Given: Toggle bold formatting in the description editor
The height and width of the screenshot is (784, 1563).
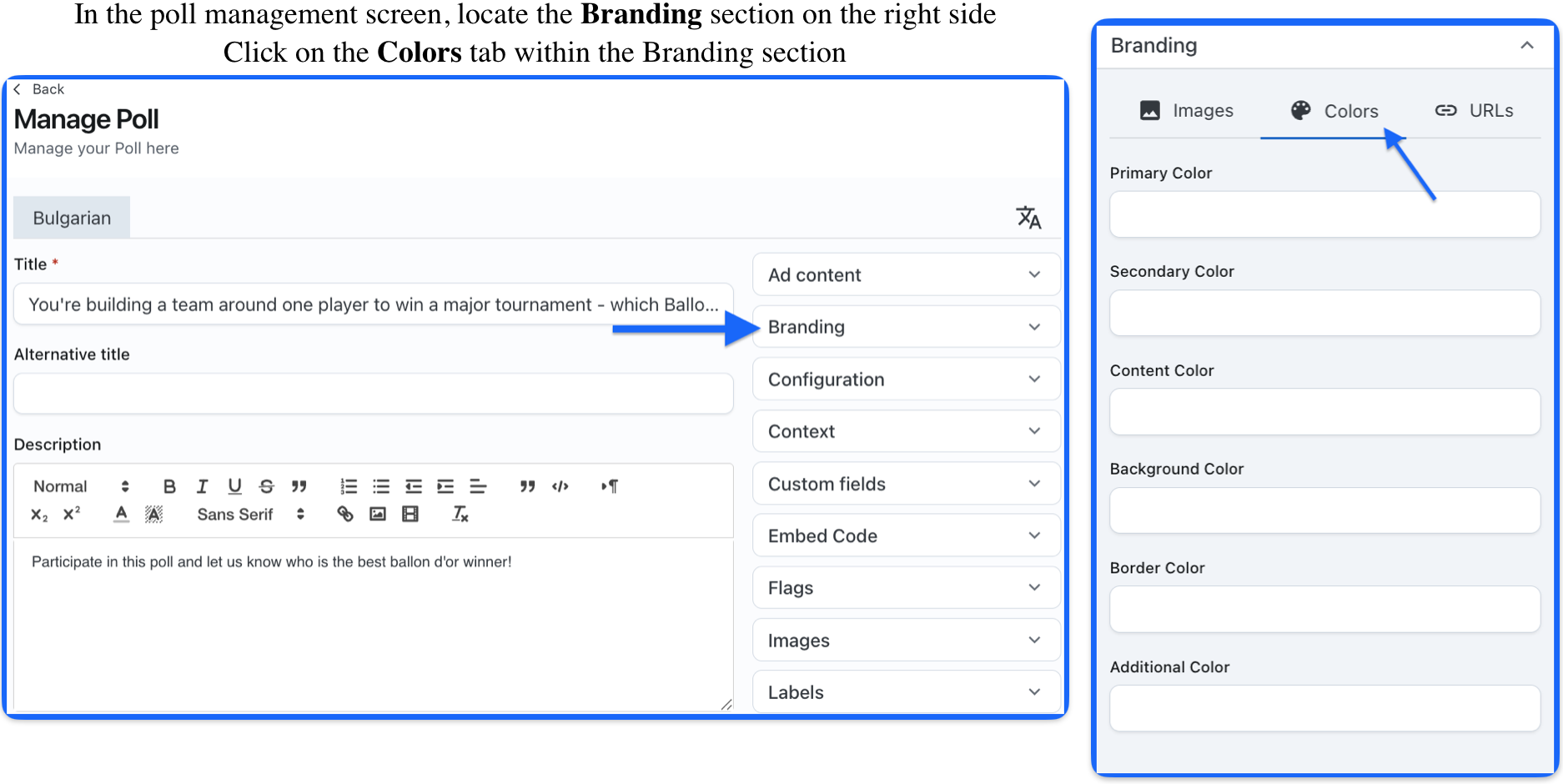Looking at the screenshot, I should [169, 486].
